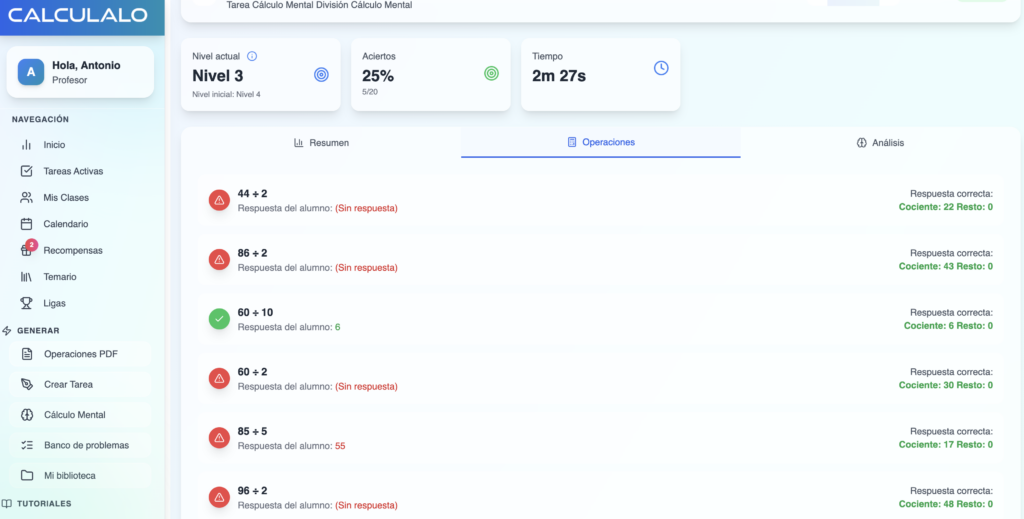Click the clock icon in Tiempo card
Screen dimensions: 1024x519
coord(661,68)
